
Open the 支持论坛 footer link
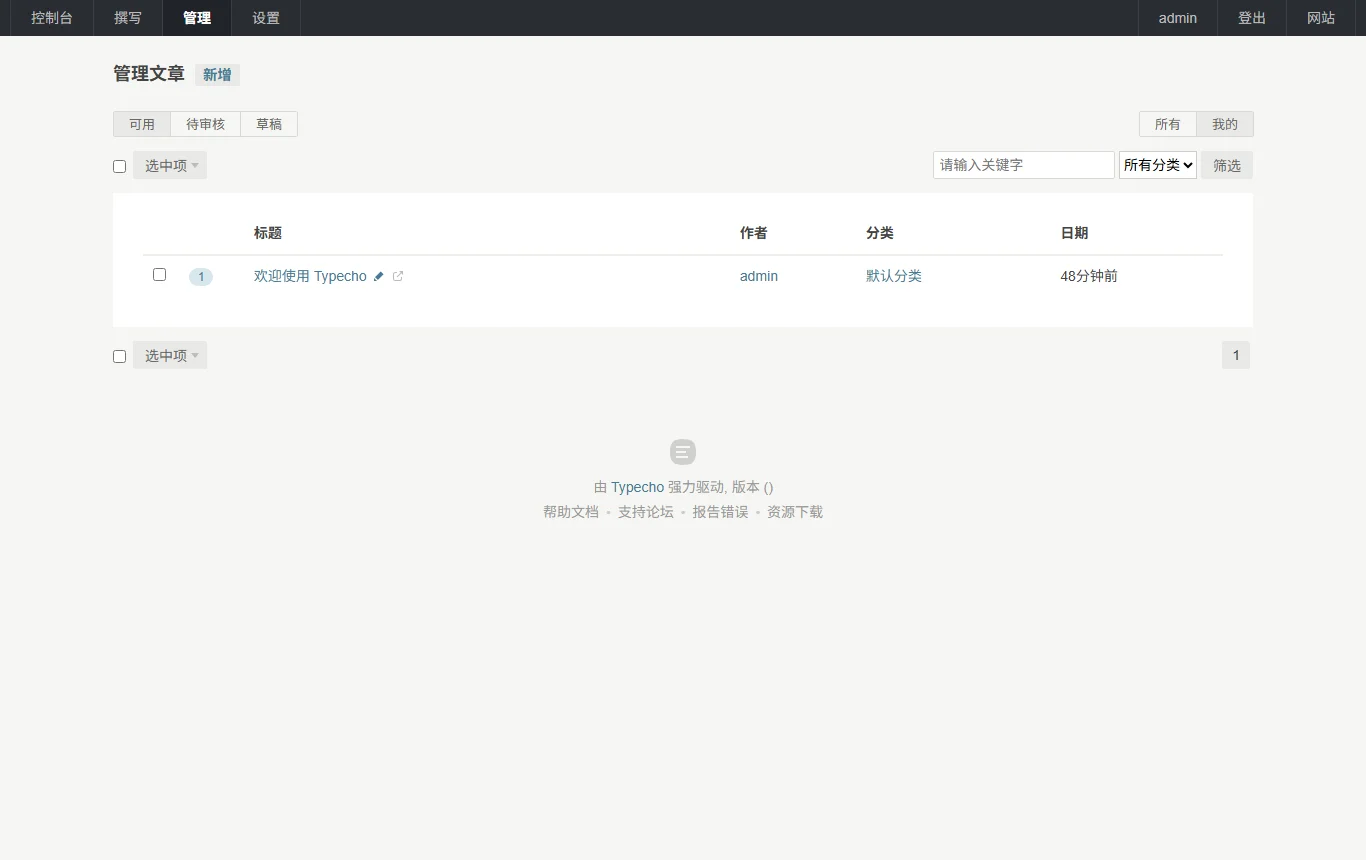click(646, 512)
